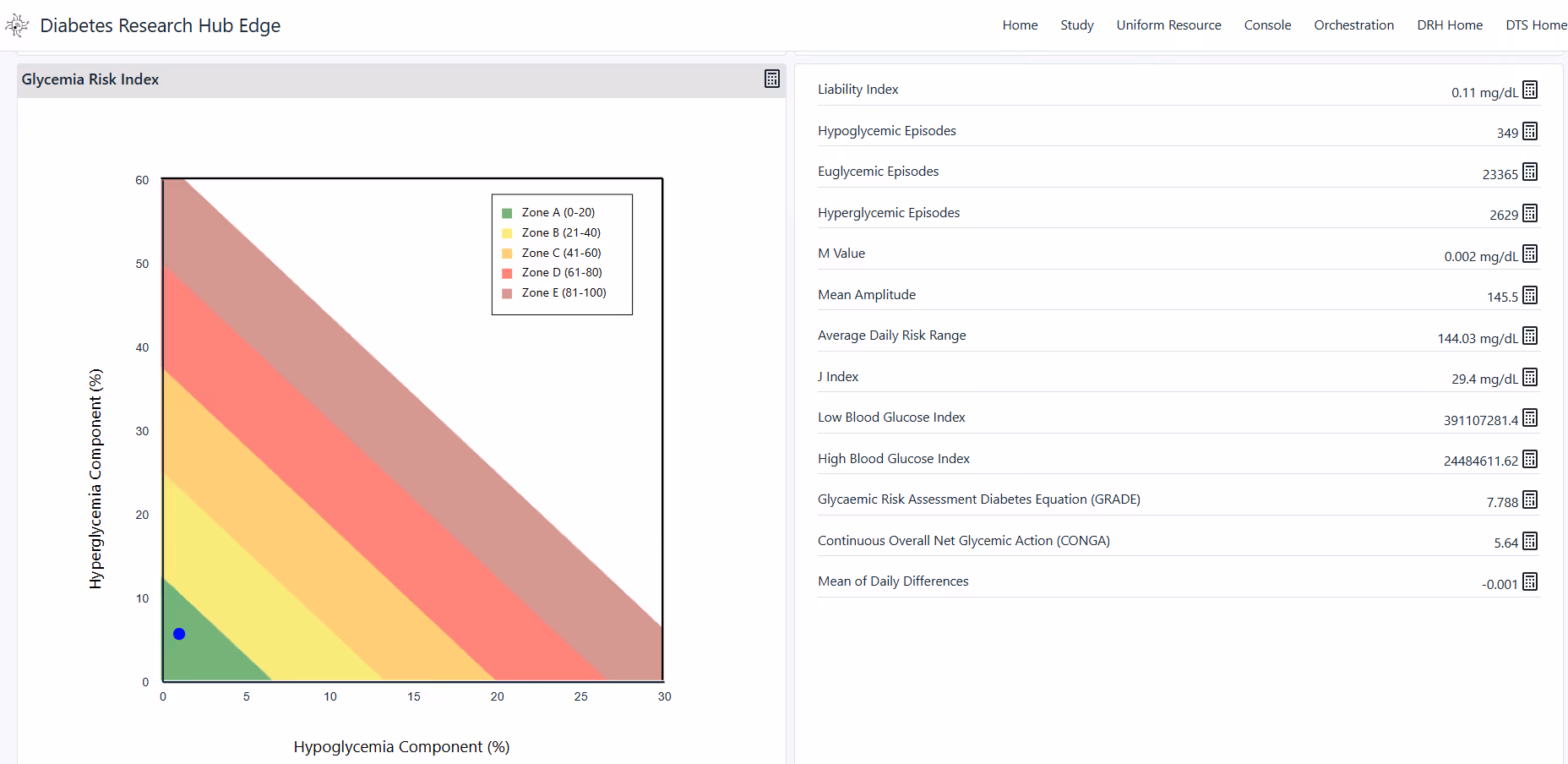The height and width of the screenshot is (764, 1568).
Task: Click the Diabetes Research Hub Edge title
Action: [x=161, y=25]
